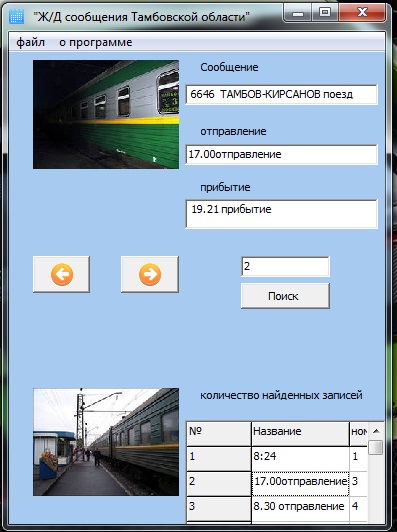Select the № column header
The image size is (397, 532).
[219, 434]
